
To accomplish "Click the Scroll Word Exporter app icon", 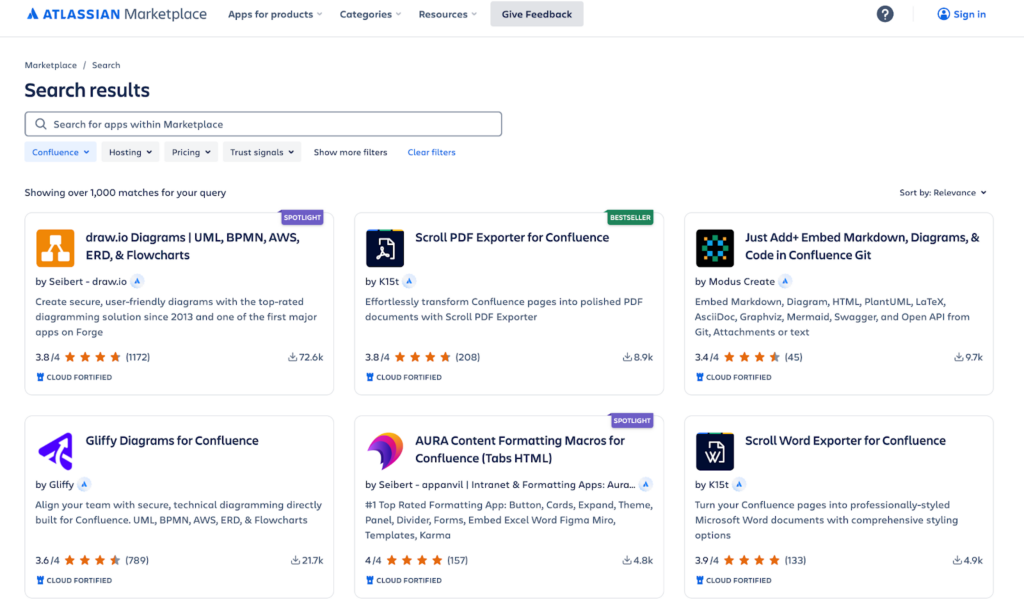I will tap(714, 451).
